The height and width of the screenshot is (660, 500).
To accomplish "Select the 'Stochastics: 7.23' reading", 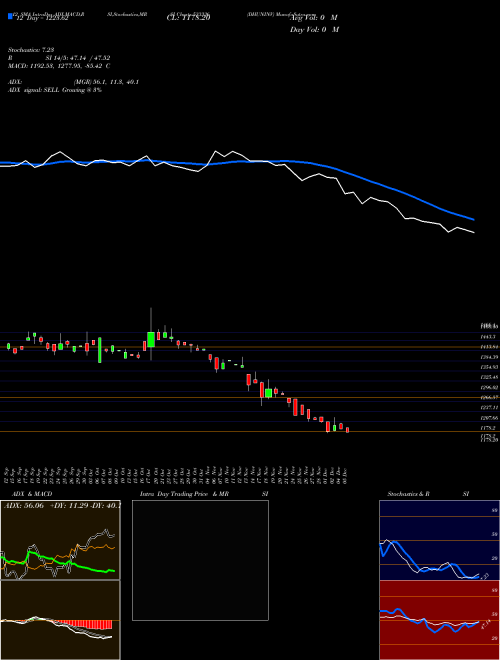I will 30,50.
